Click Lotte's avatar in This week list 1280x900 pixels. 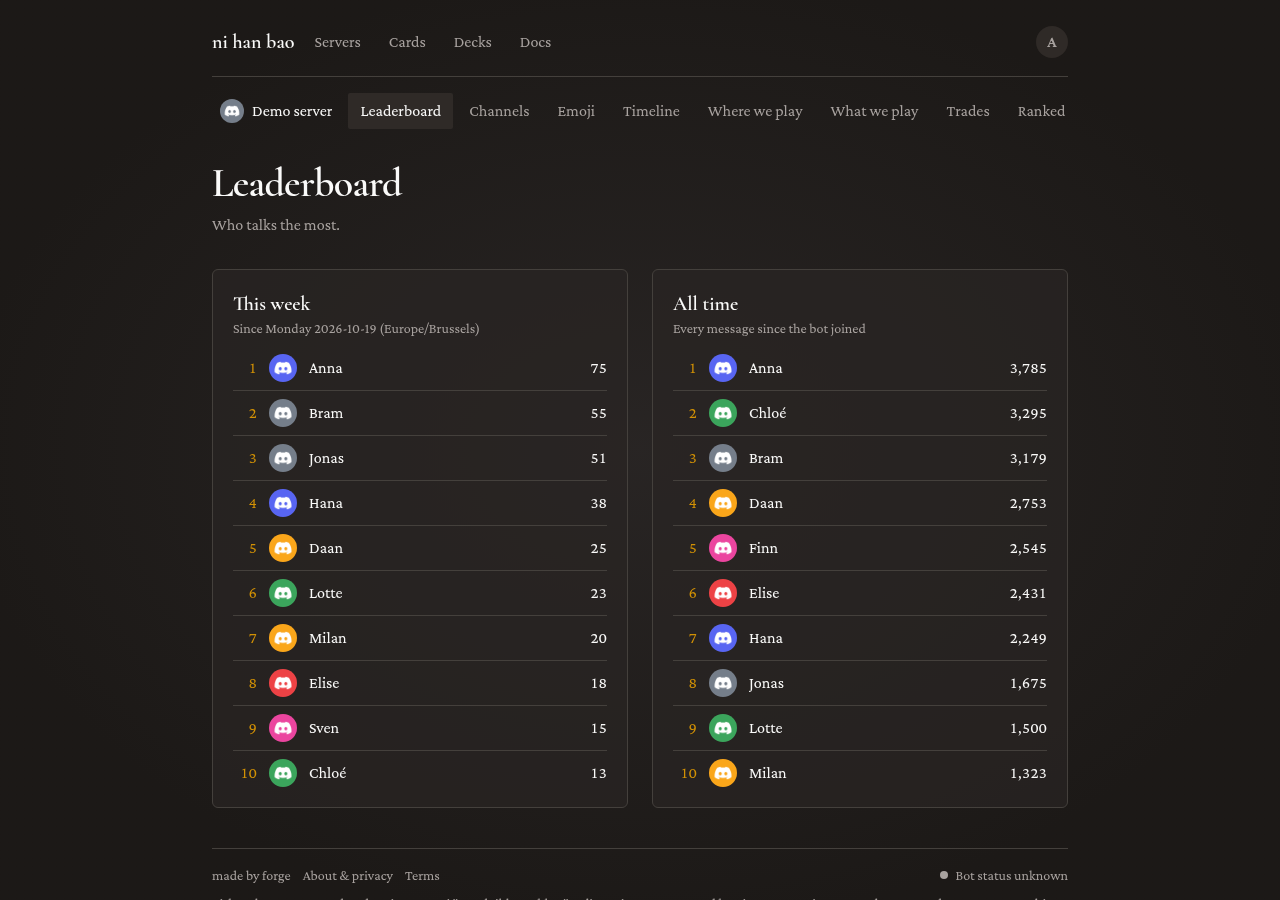pos(283,593)
